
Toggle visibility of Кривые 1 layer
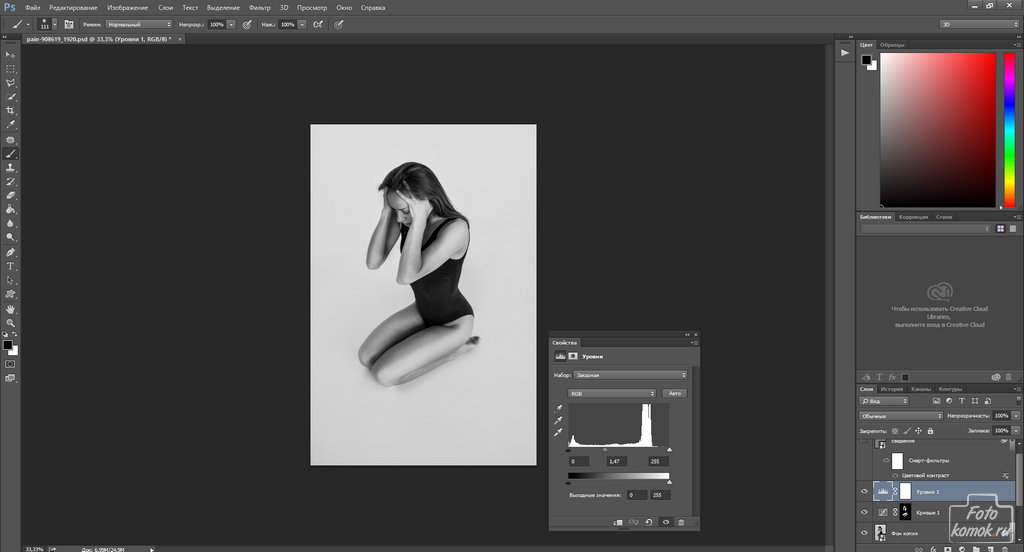(865, 512)
